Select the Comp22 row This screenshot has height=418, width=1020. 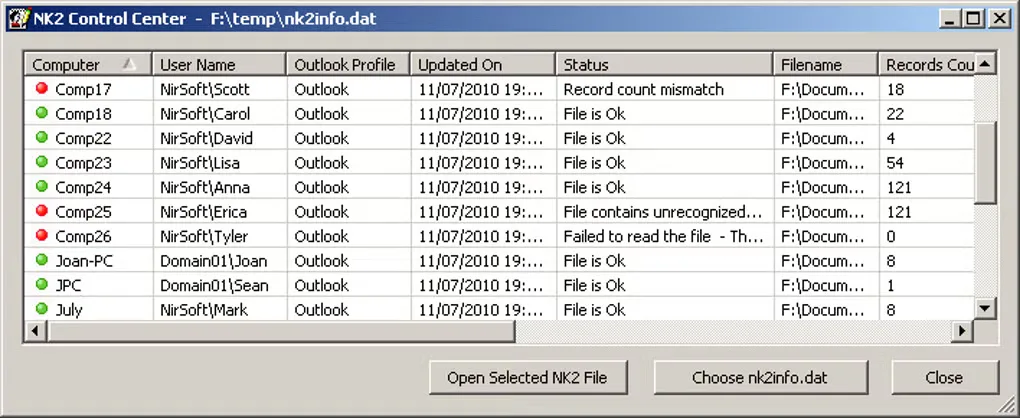(499, 138)
